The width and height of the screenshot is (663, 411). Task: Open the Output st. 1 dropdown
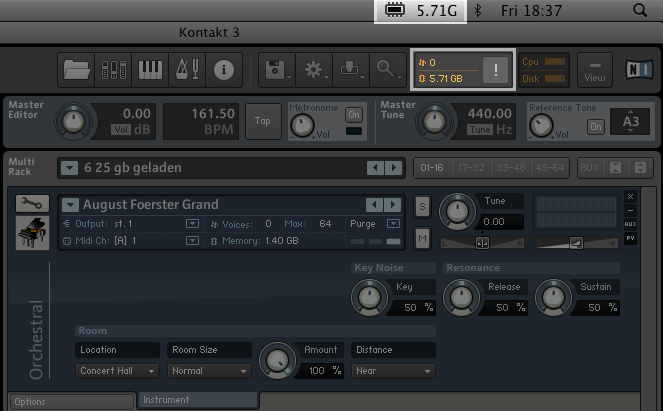tap(192, 223)
